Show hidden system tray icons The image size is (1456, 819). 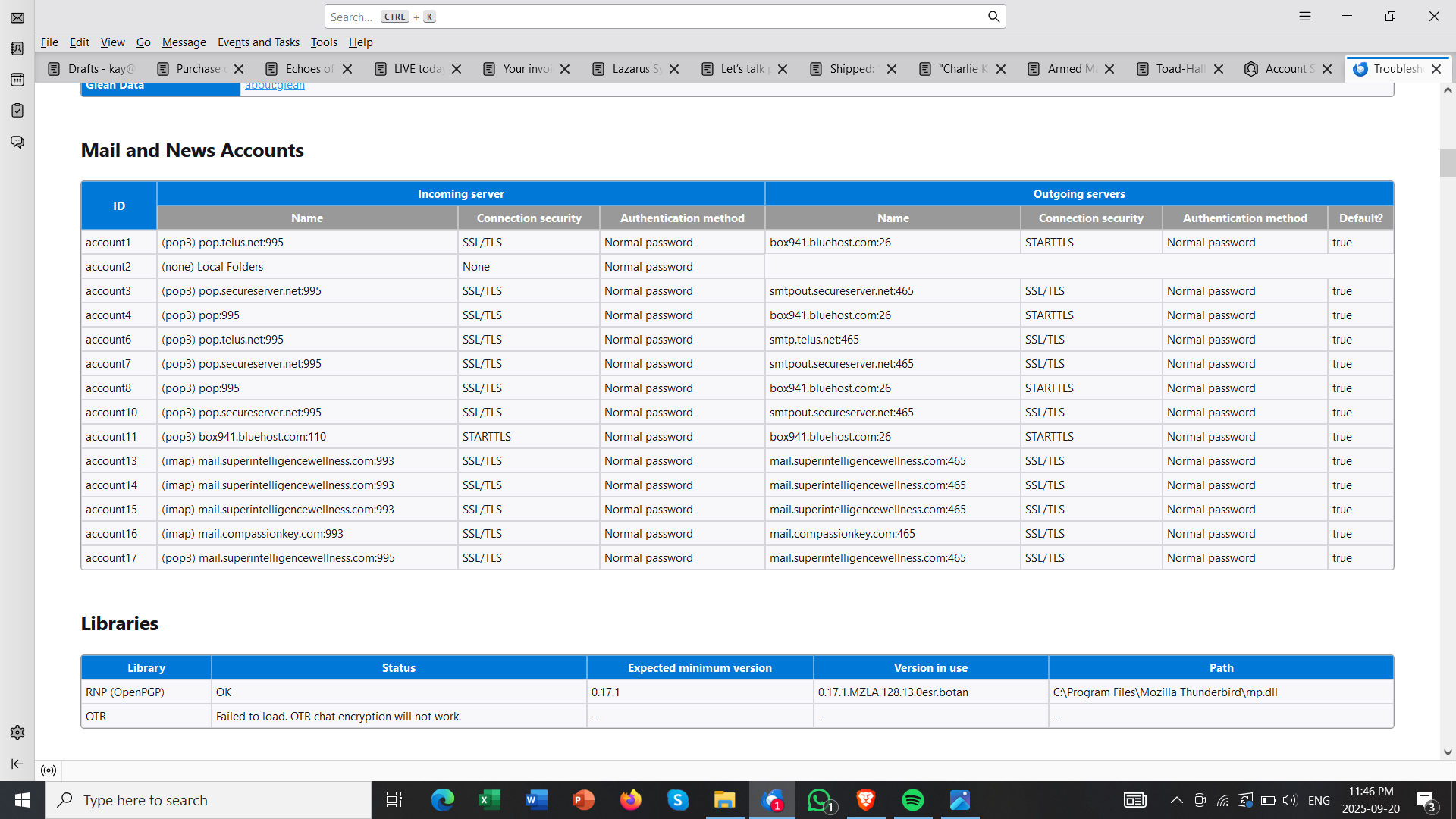pos(1176,800)
